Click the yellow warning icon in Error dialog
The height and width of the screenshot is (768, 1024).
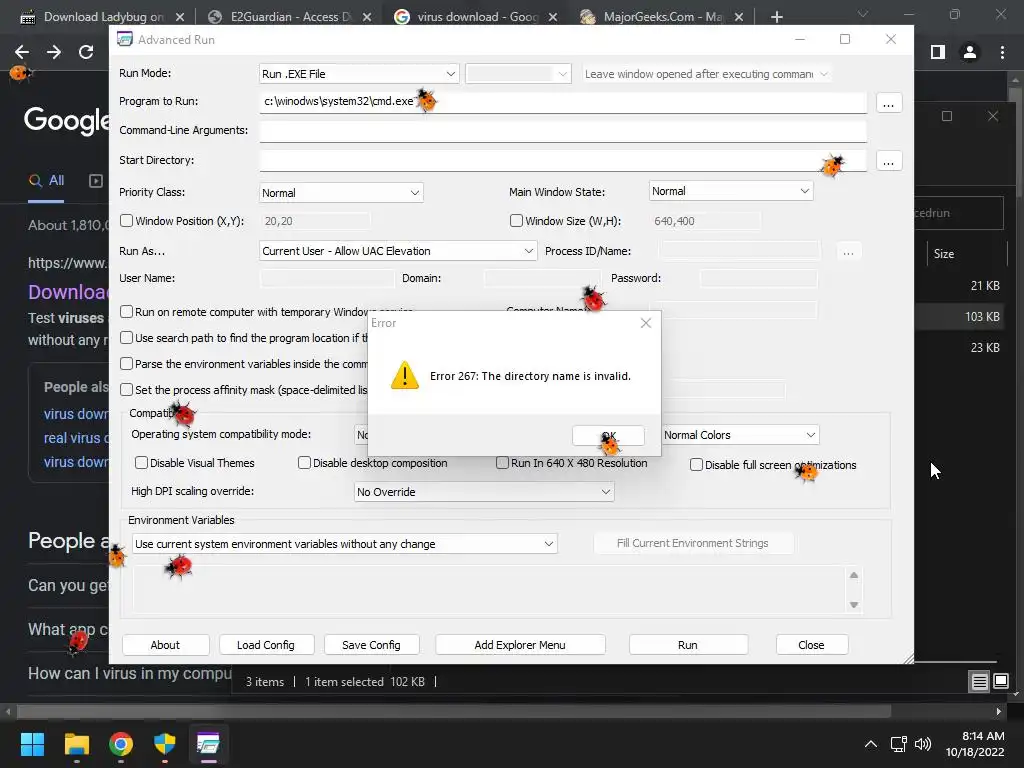tap(404, 376)
